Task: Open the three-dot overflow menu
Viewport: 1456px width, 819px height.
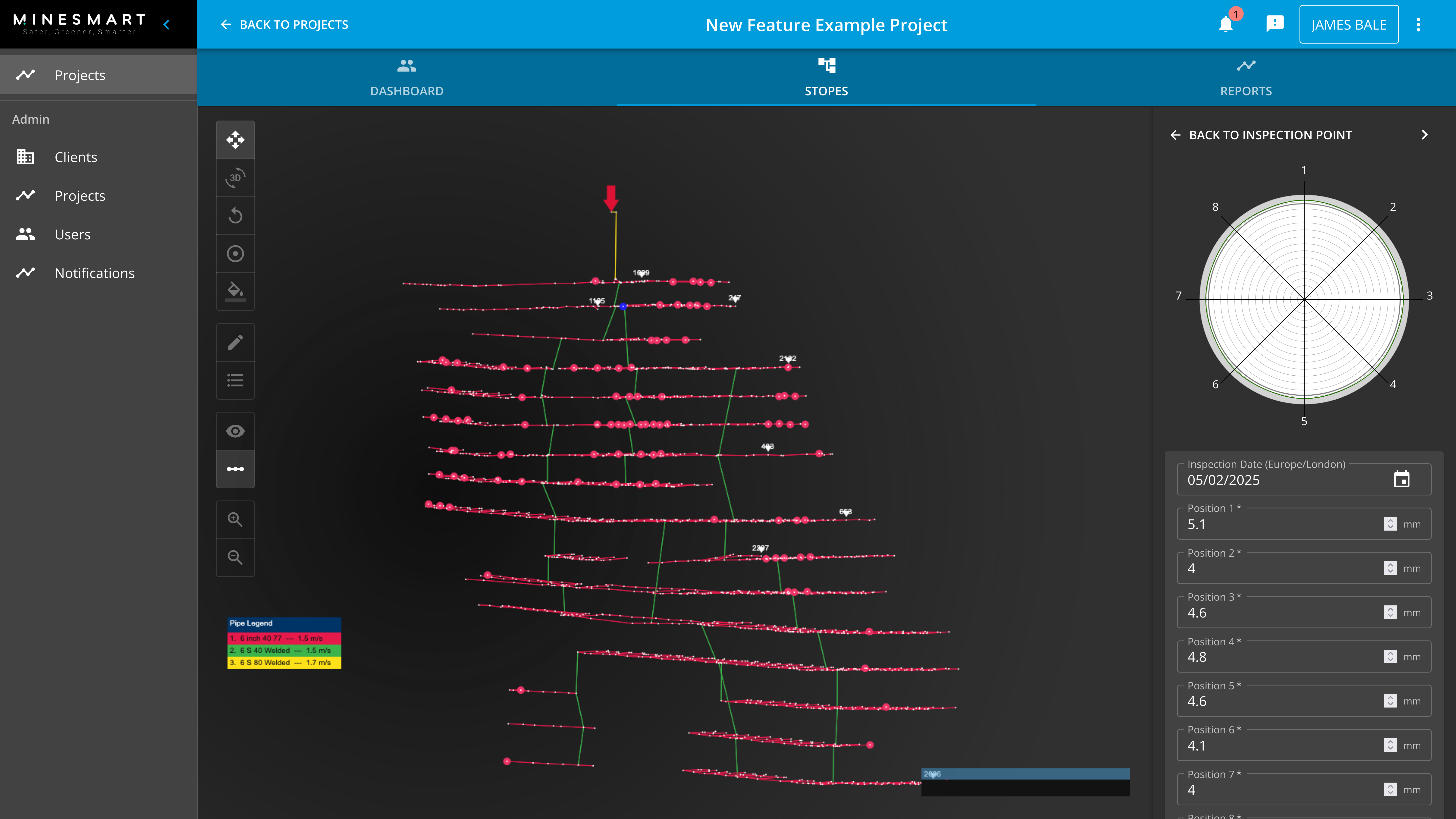Action: click(1418, 24)
